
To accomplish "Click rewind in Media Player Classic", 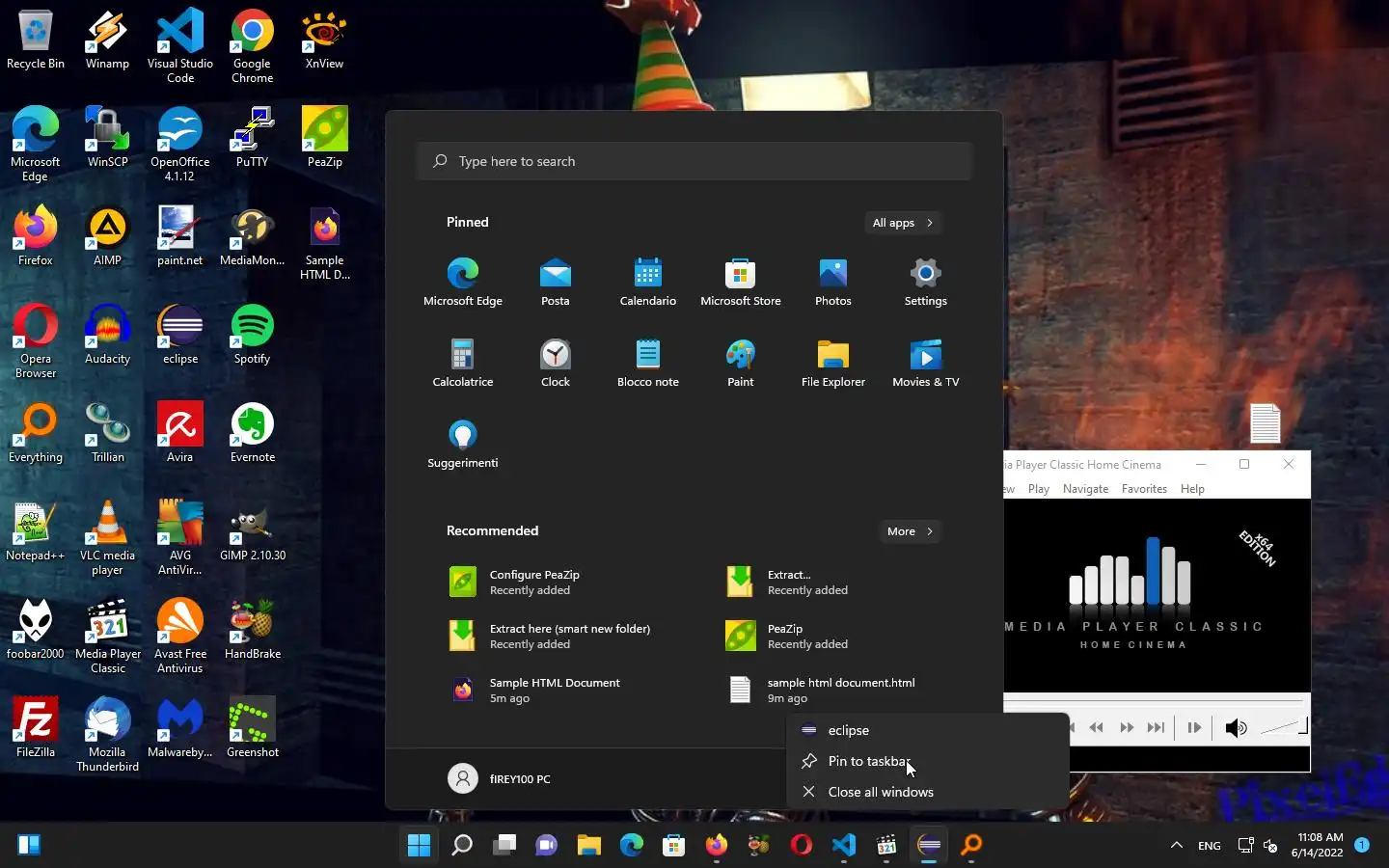I will click(1096, 728).
